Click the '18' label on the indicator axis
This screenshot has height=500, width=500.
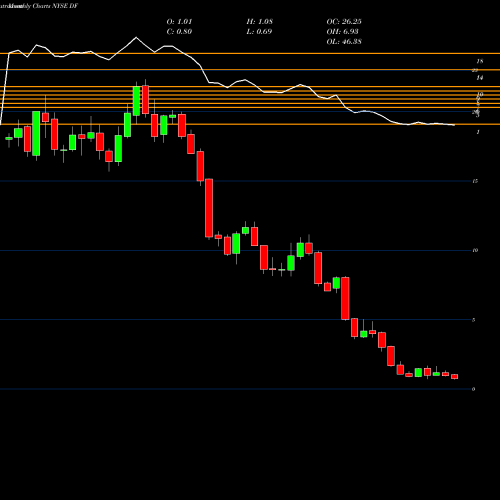pyautogui.click(x=480, y=61)
